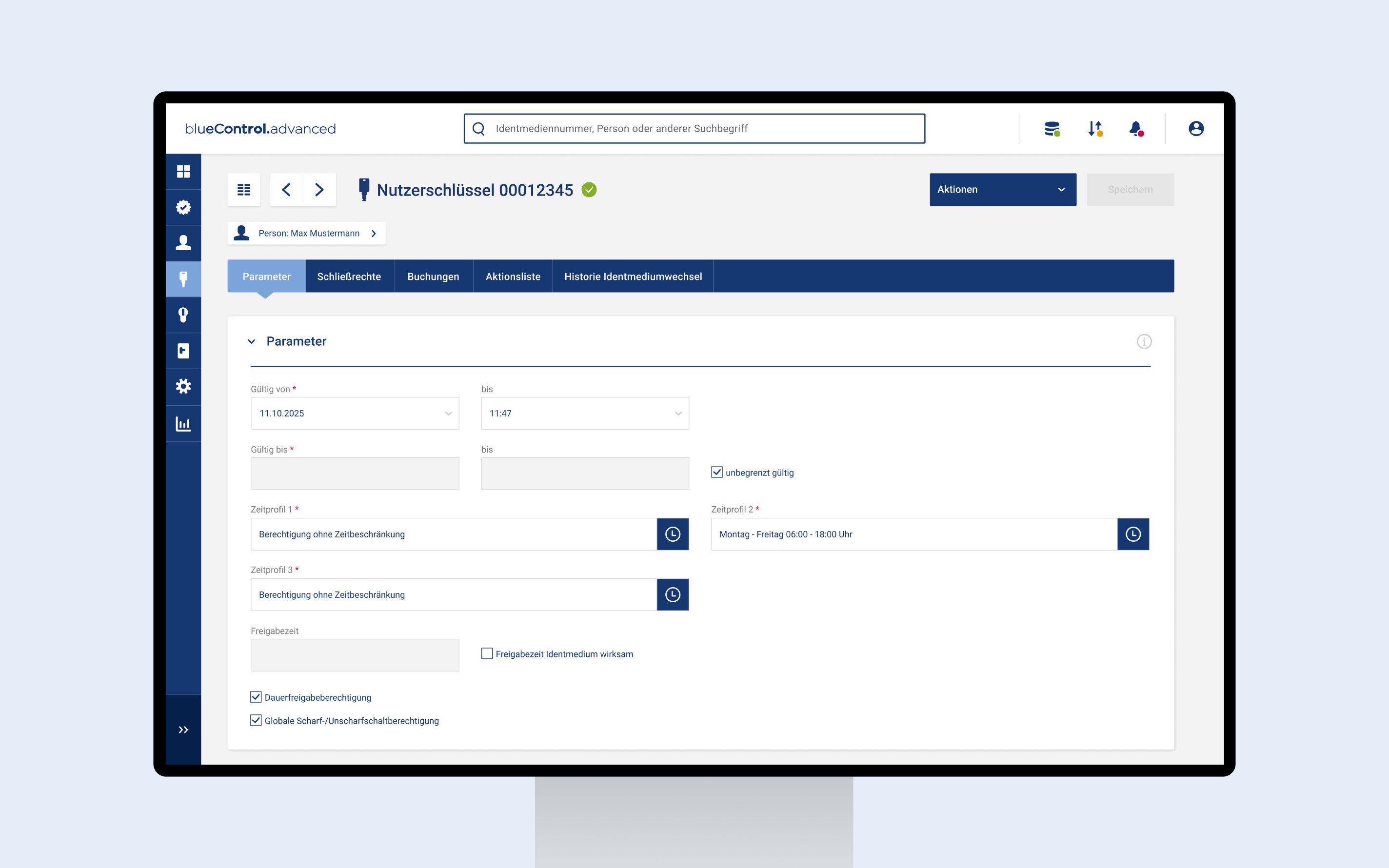Click the database status icon in header
The height and width of the screenshot is (868, 1389).
pos(1052,129)
